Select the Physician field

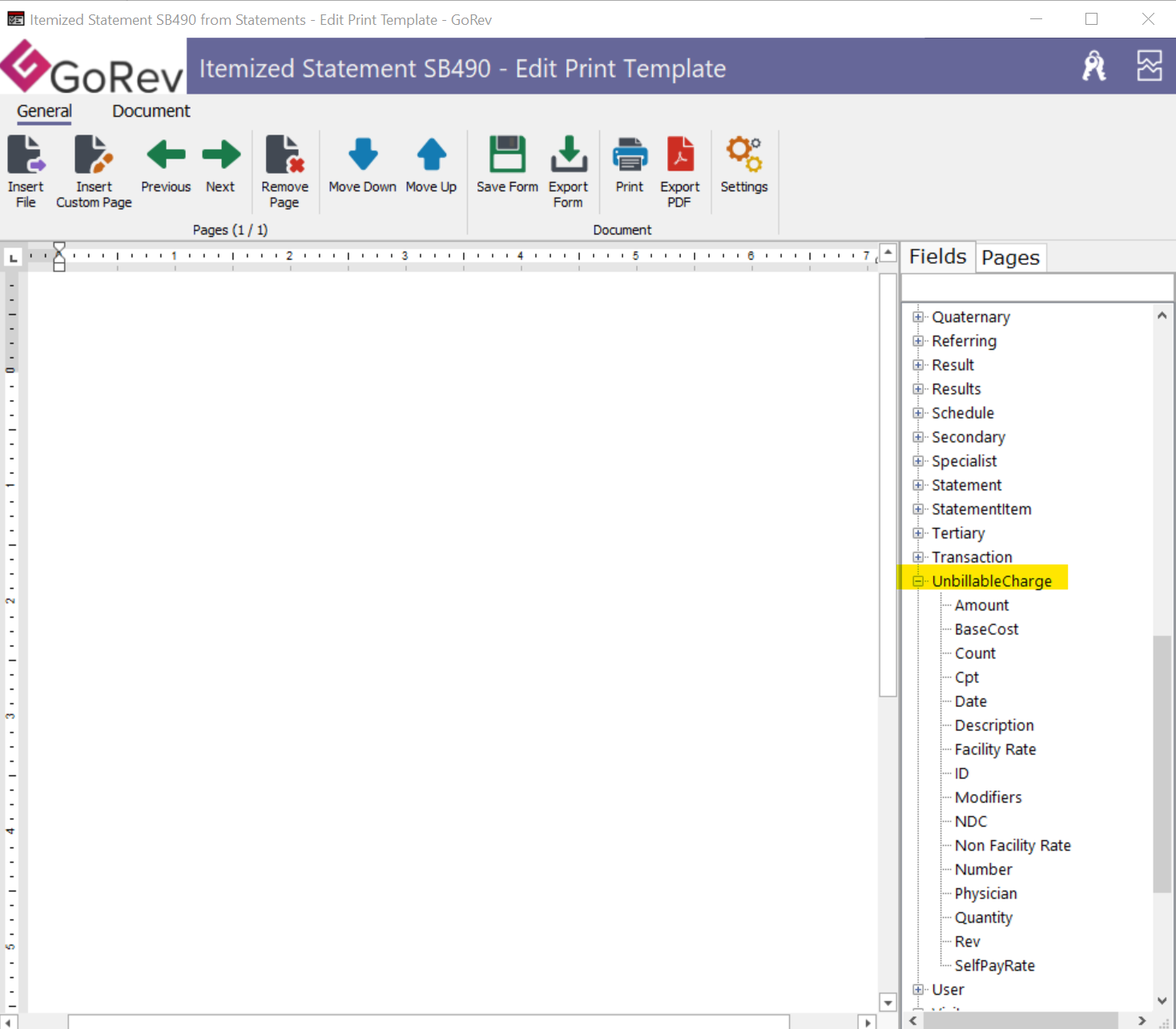point(985,894)
